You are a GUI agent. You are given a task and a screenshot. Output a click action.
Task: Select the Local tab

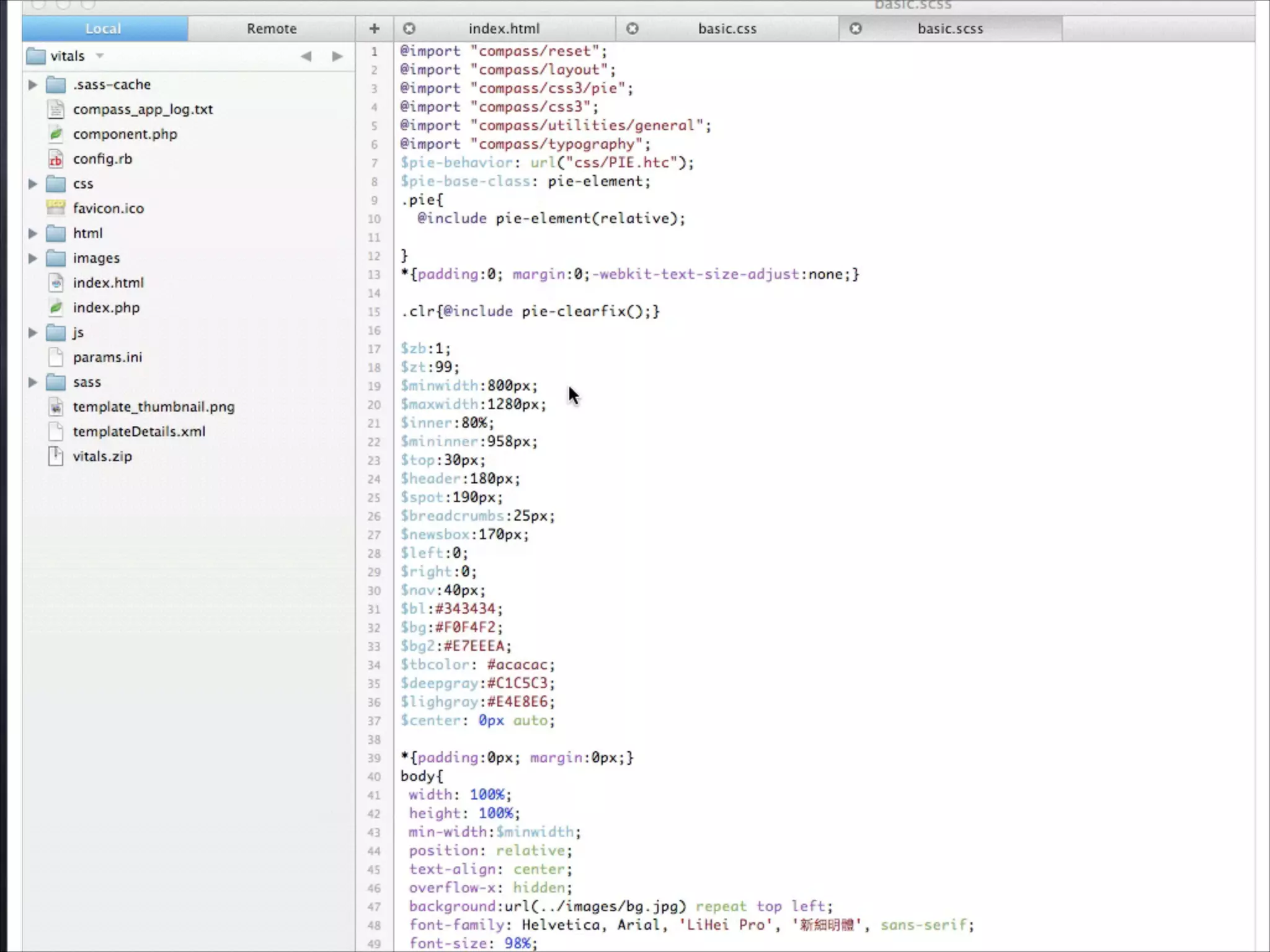coord(104,29)
